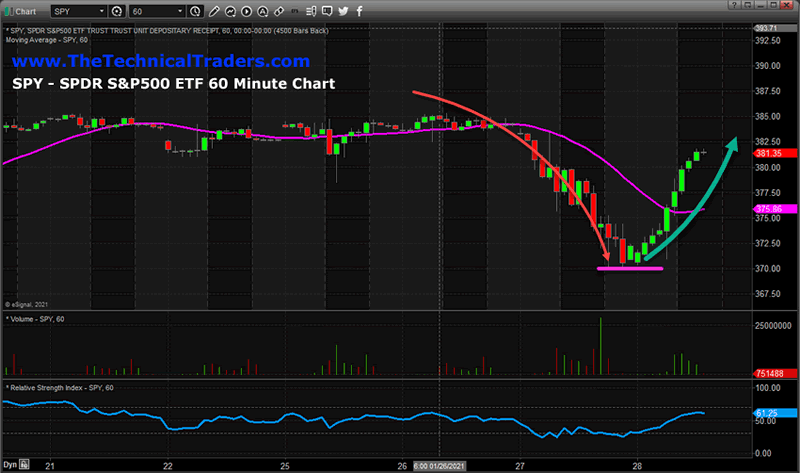Toggle the Dyn mode icon at bottom left
The width and height of the screenshot is (800, 473).
pos(12,465)
